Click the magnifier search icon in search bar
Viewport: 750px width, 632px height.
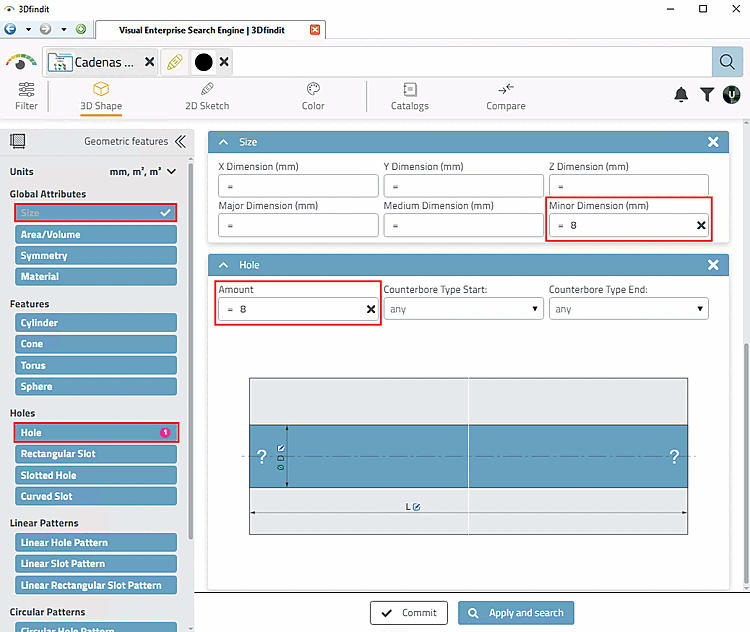727,62
